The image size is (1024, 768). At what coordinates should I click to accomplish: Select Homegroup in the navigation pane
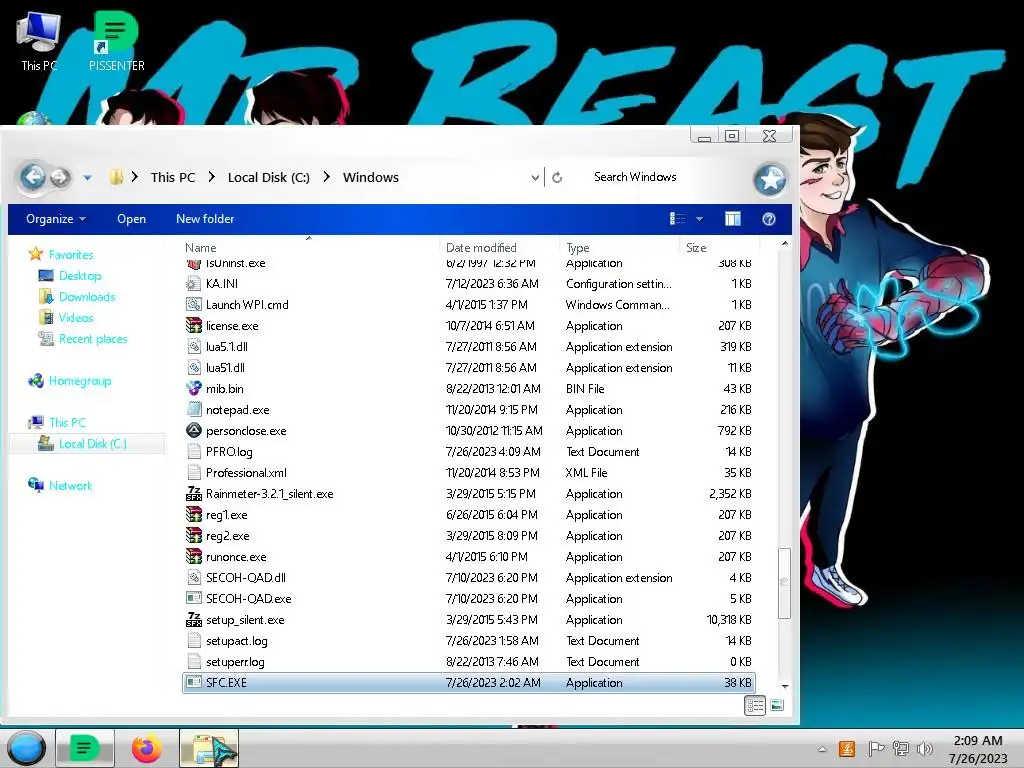point(80,381)
